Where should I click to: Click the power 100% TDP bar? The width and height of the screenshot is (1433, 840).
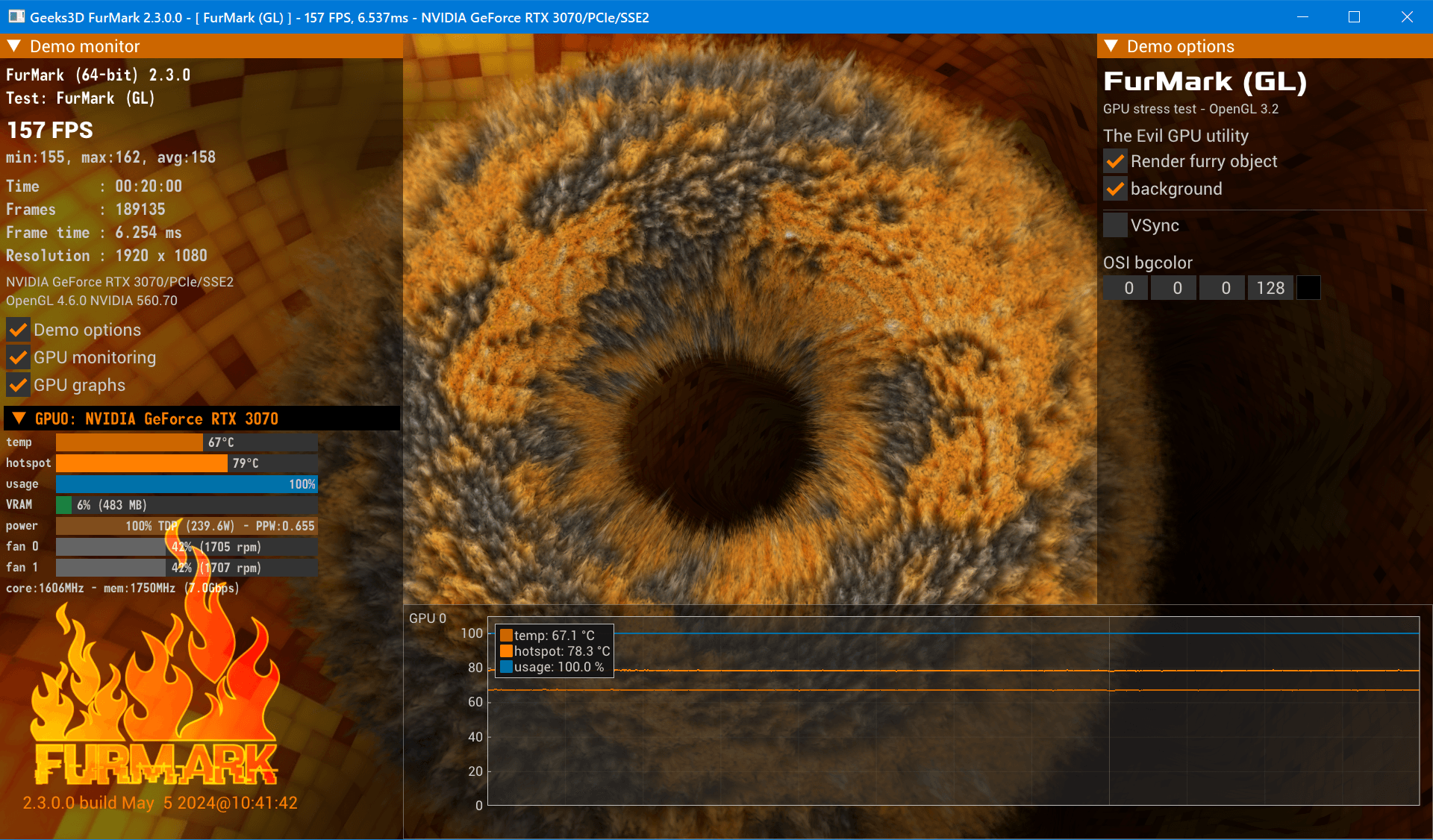[187, 526]
